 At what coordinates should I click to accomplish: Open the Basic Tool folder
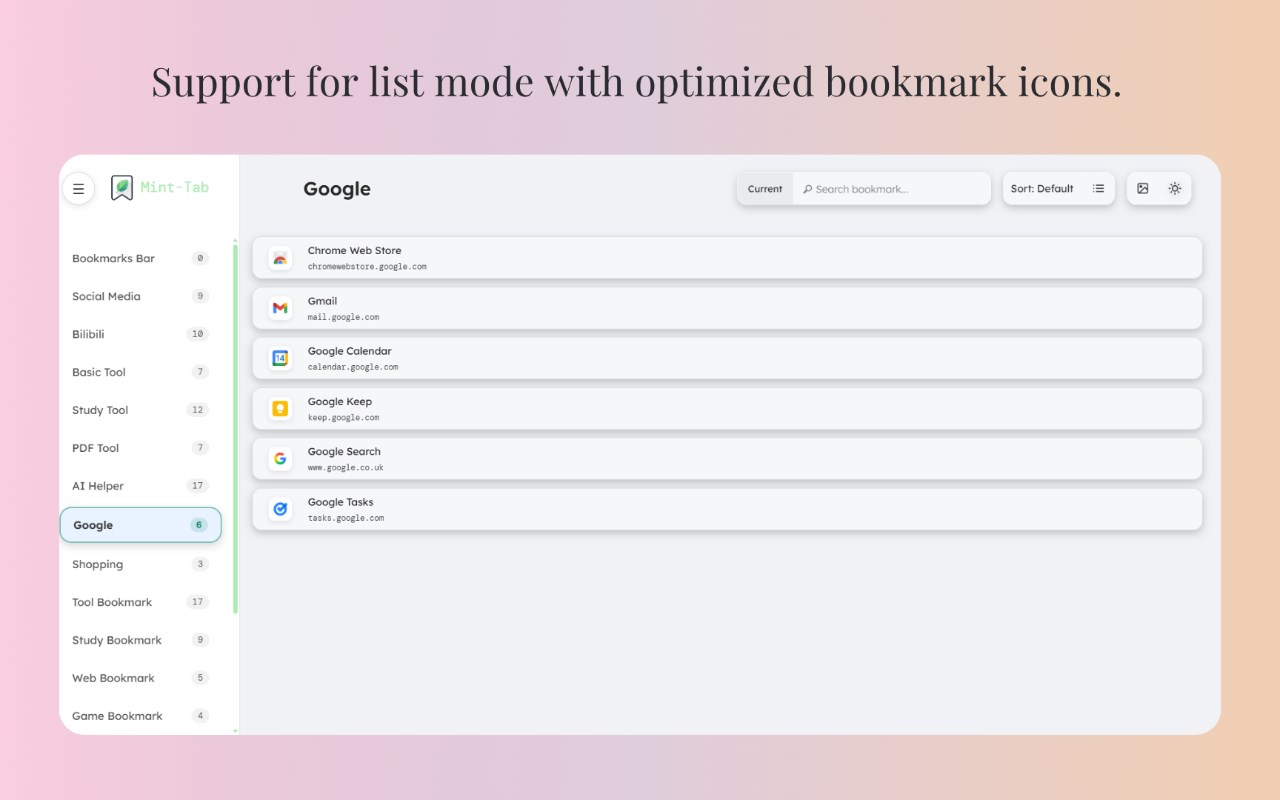(140, 372)
